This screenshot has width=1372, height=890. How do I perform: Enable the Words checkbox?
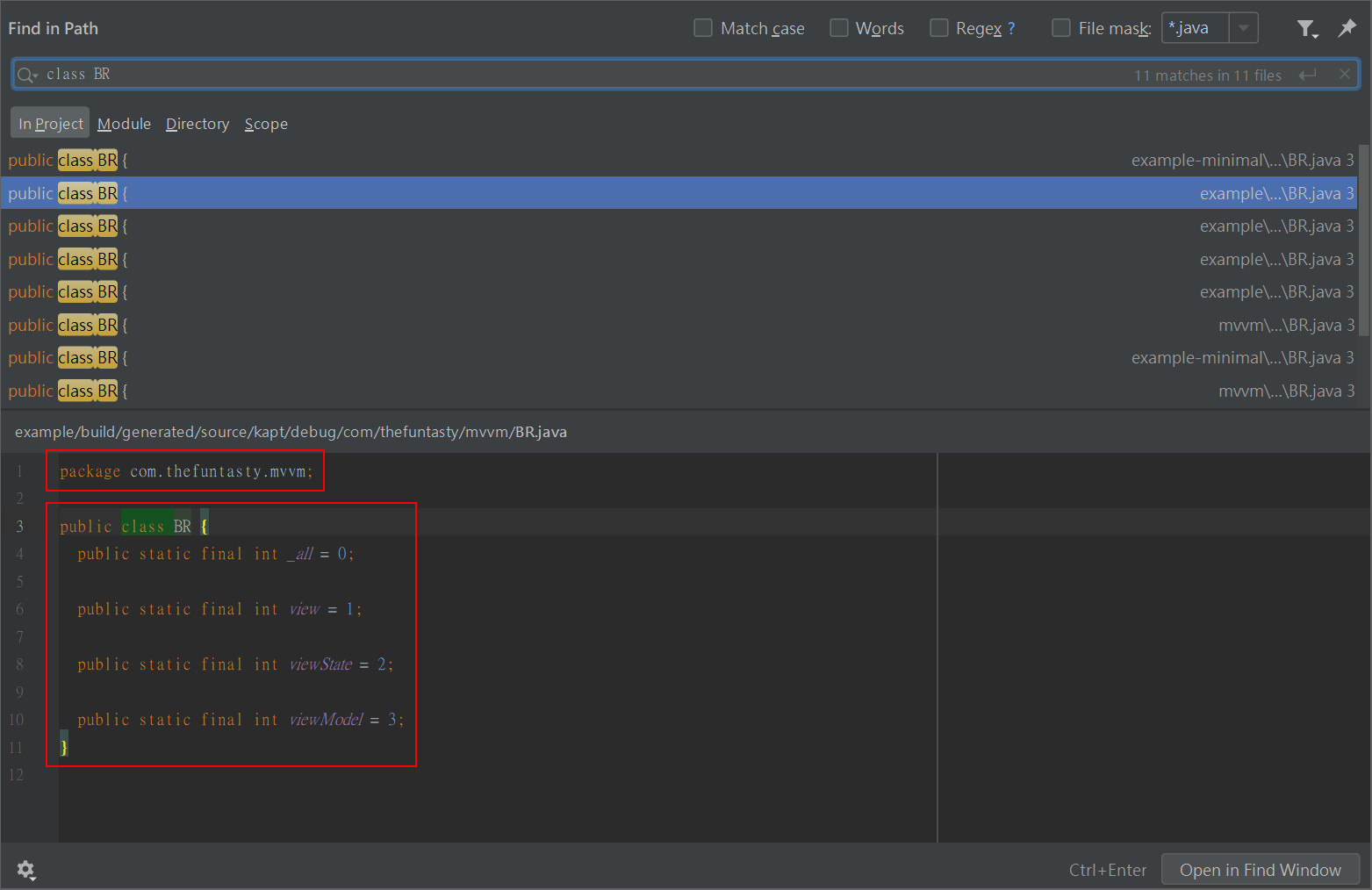838,27
